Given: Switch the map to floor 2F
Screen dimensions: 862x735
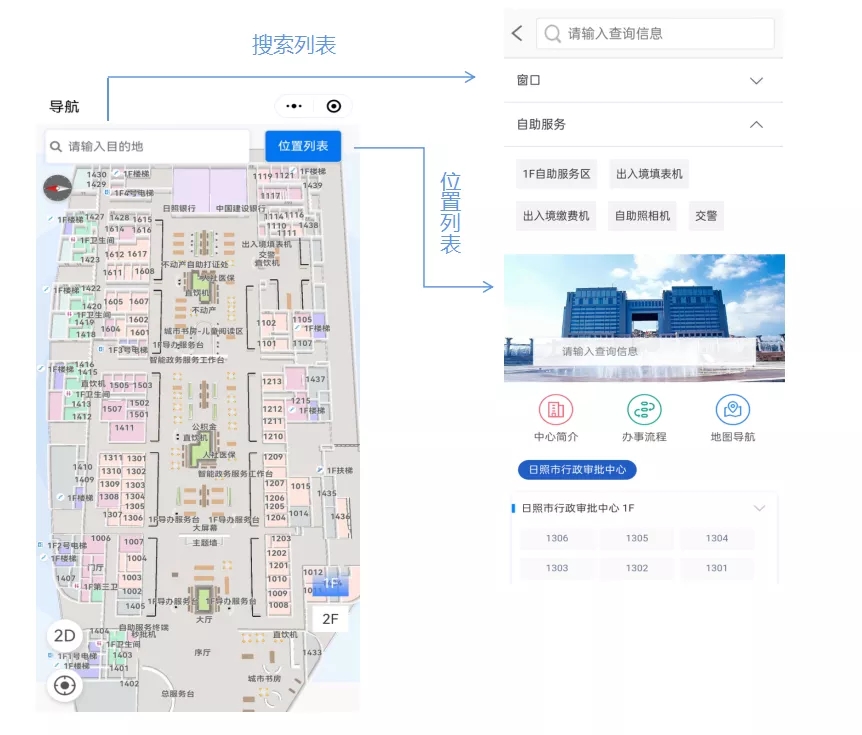Looking at the screenshot, I should tap(330, 619).
